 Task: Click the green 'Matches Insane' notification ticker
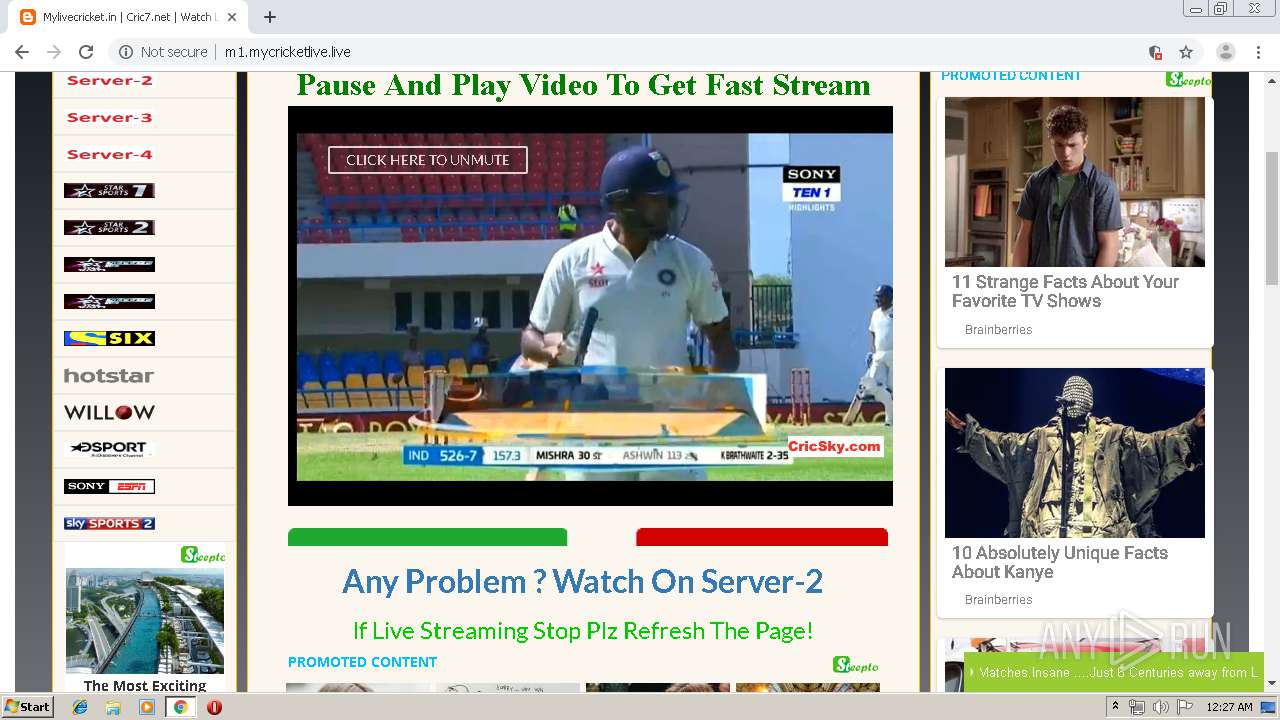pos(1114,673)
